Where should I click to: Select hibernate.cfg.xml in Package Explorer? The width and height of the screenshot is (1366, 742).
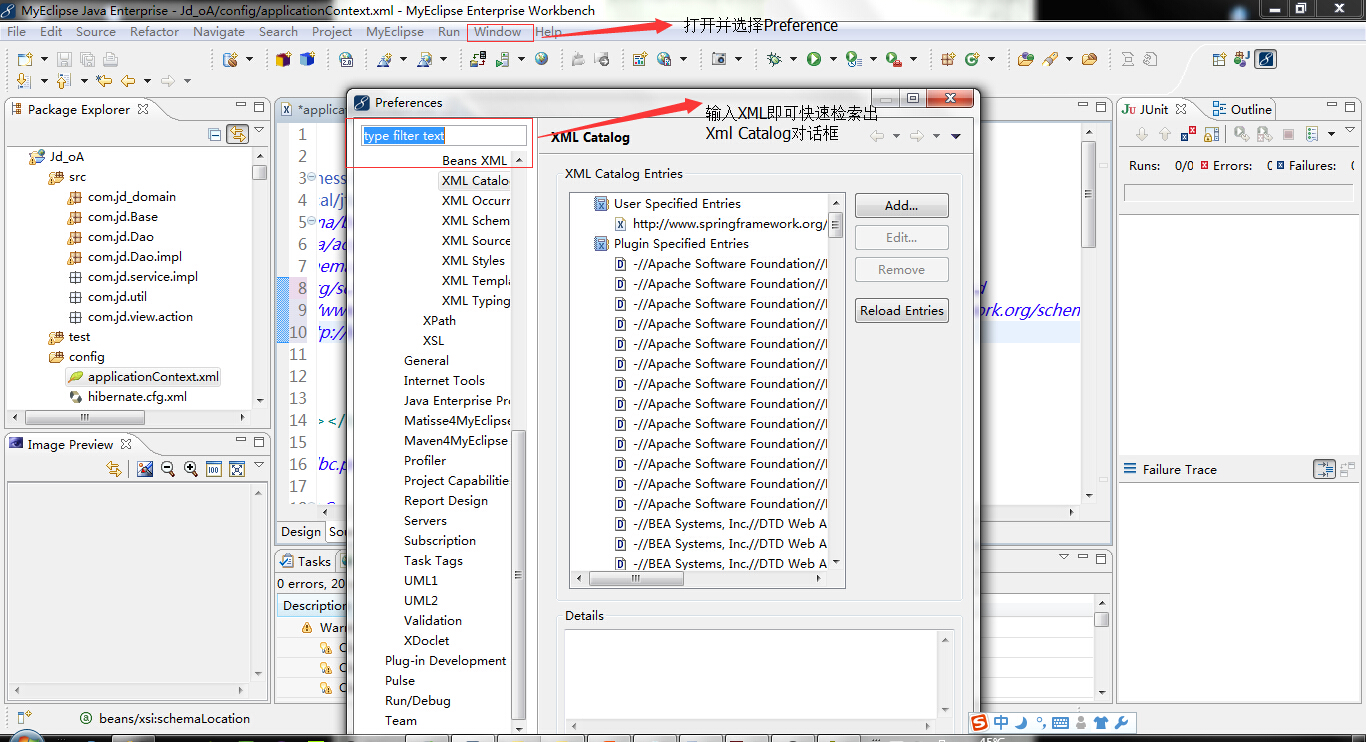(x=128, y=397)
